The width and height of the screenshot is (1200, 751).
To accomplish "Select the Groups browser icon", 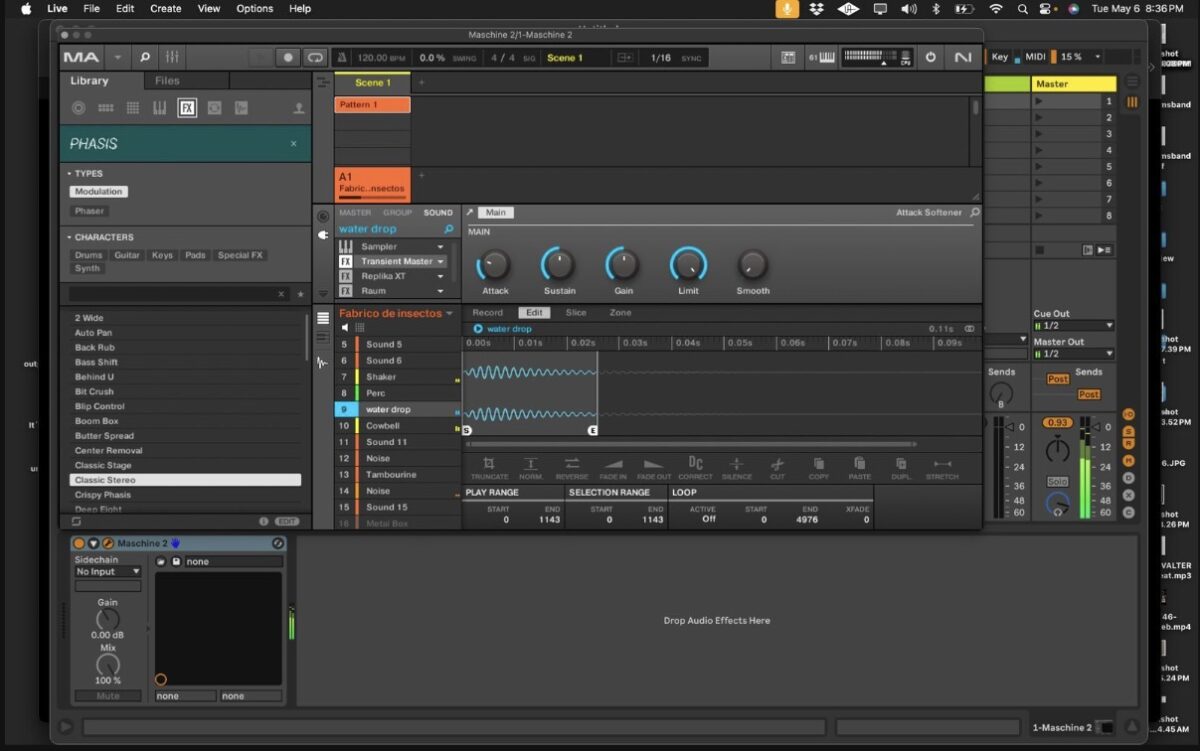I will [x=105, y=108].
